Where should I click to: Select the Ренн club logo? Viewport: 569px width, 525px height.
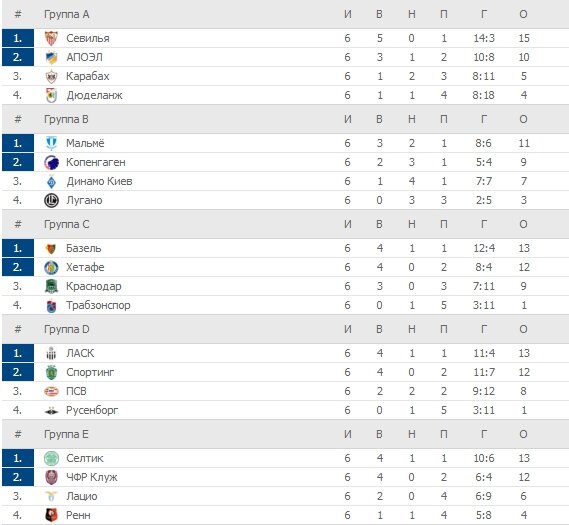pos(51,515)
